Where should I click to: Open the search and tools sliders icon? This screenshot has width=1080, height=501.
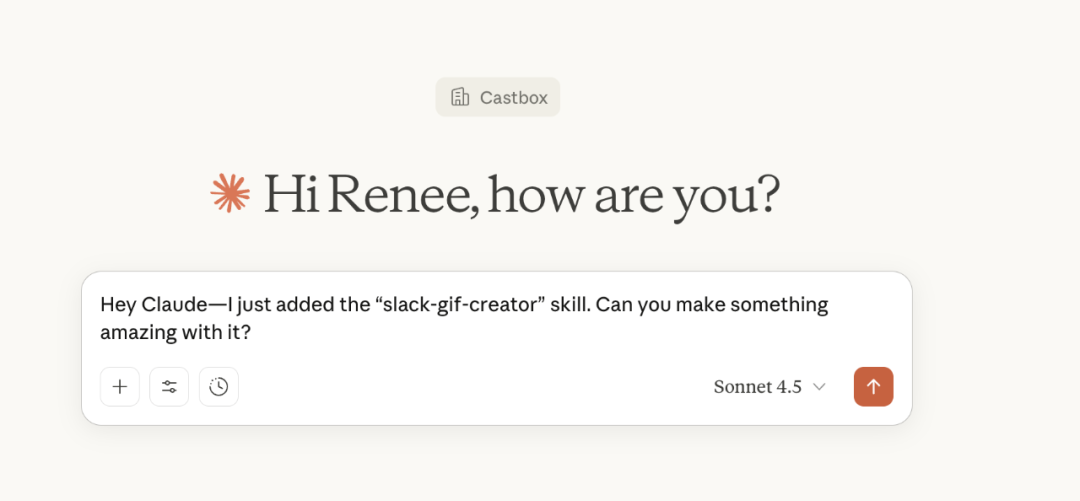pyautogui.click(x=169, y=387)
